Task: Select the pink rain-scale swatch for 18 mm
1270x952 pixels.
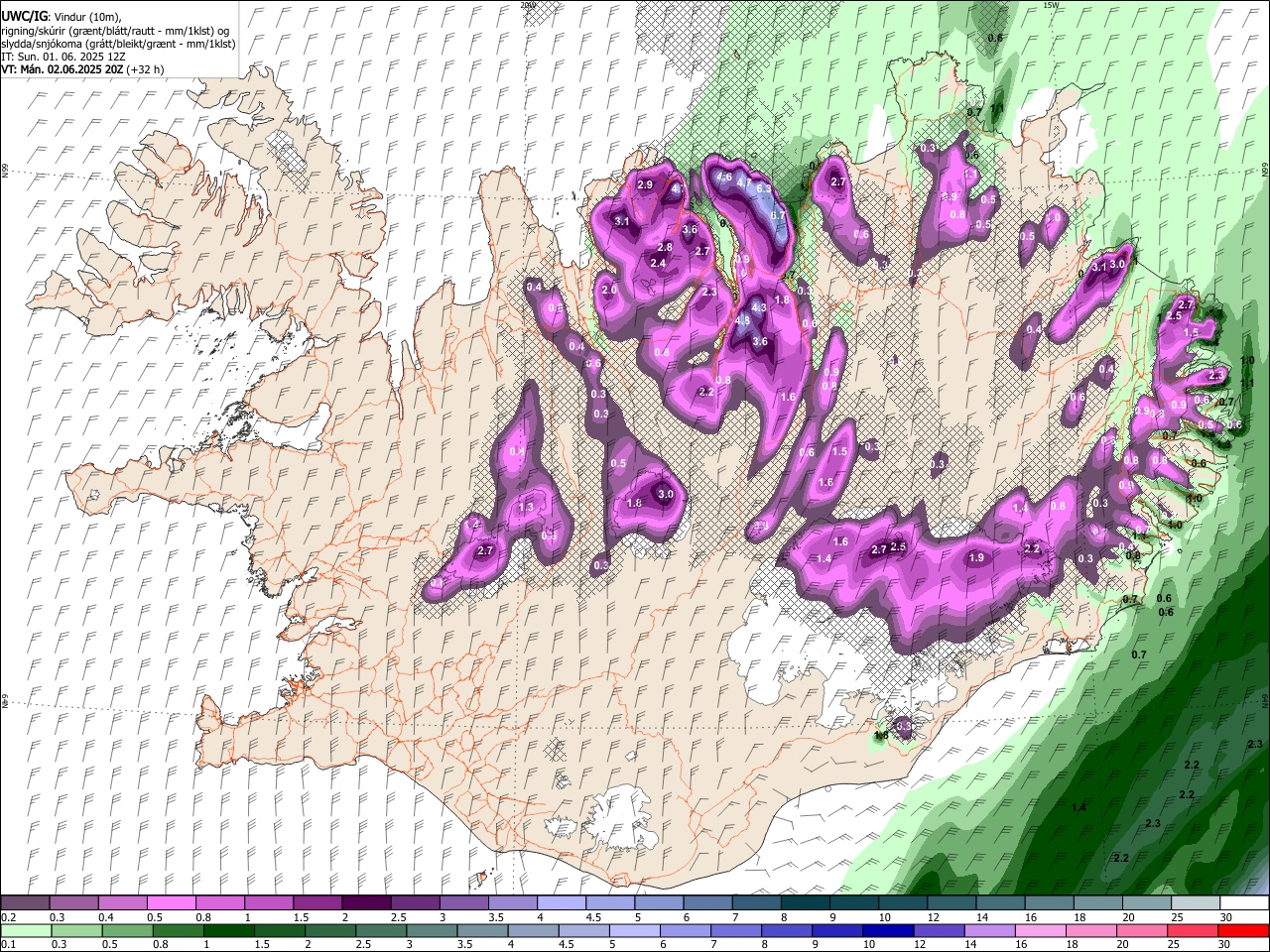Action: pos(1090,931)
